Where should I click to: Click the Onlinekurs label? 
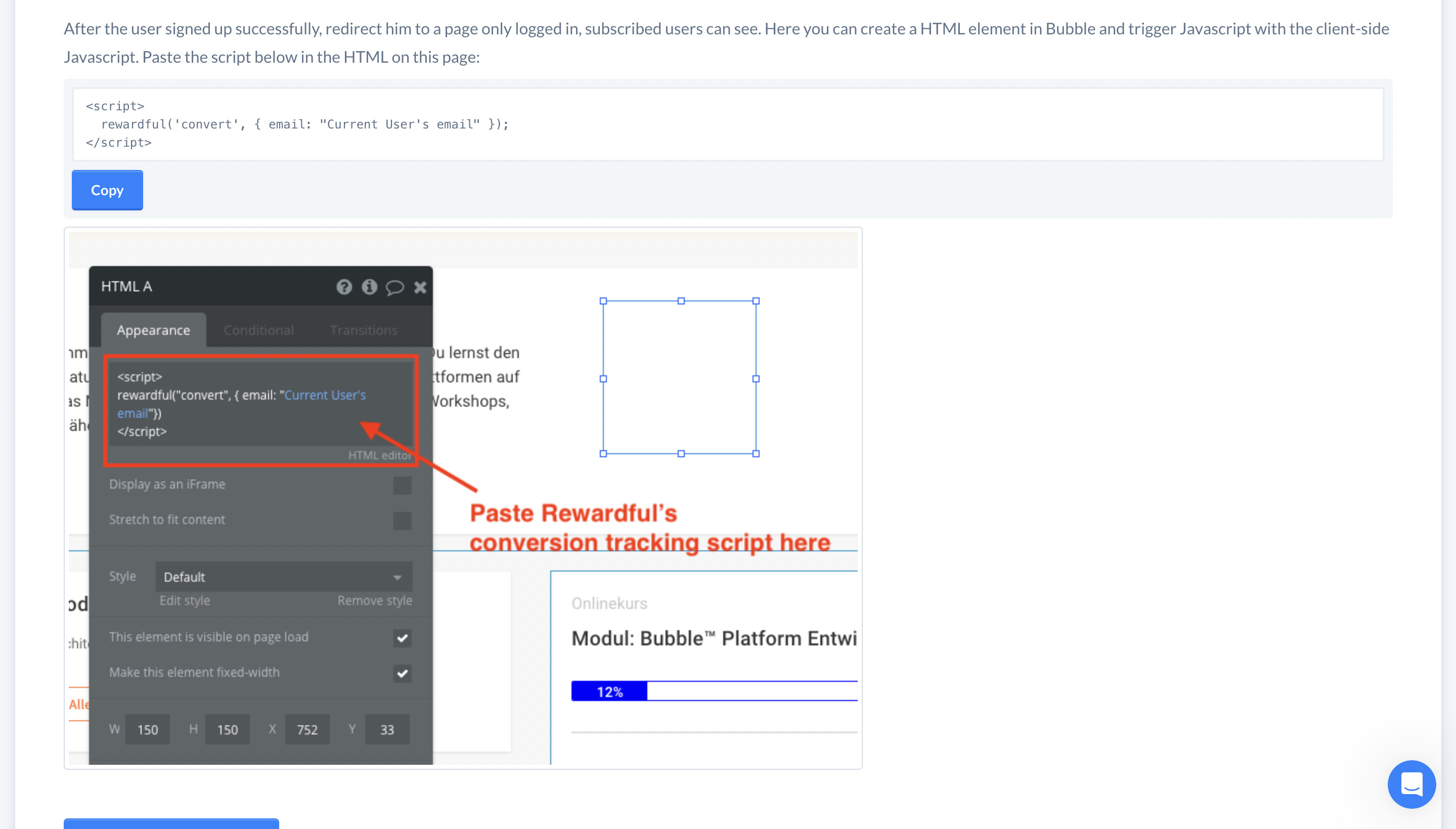click(609, 603)
